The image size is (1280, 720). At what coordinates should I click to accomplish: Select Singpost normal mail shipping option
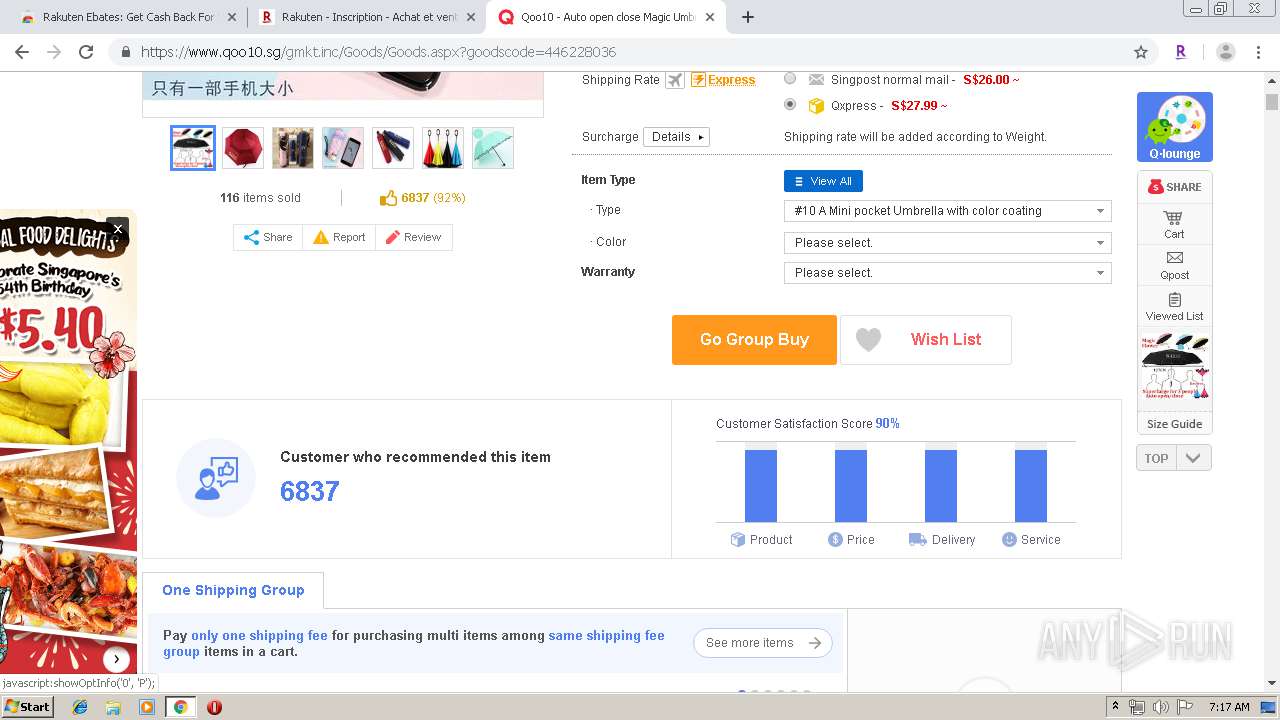click(x=790, y=79)
